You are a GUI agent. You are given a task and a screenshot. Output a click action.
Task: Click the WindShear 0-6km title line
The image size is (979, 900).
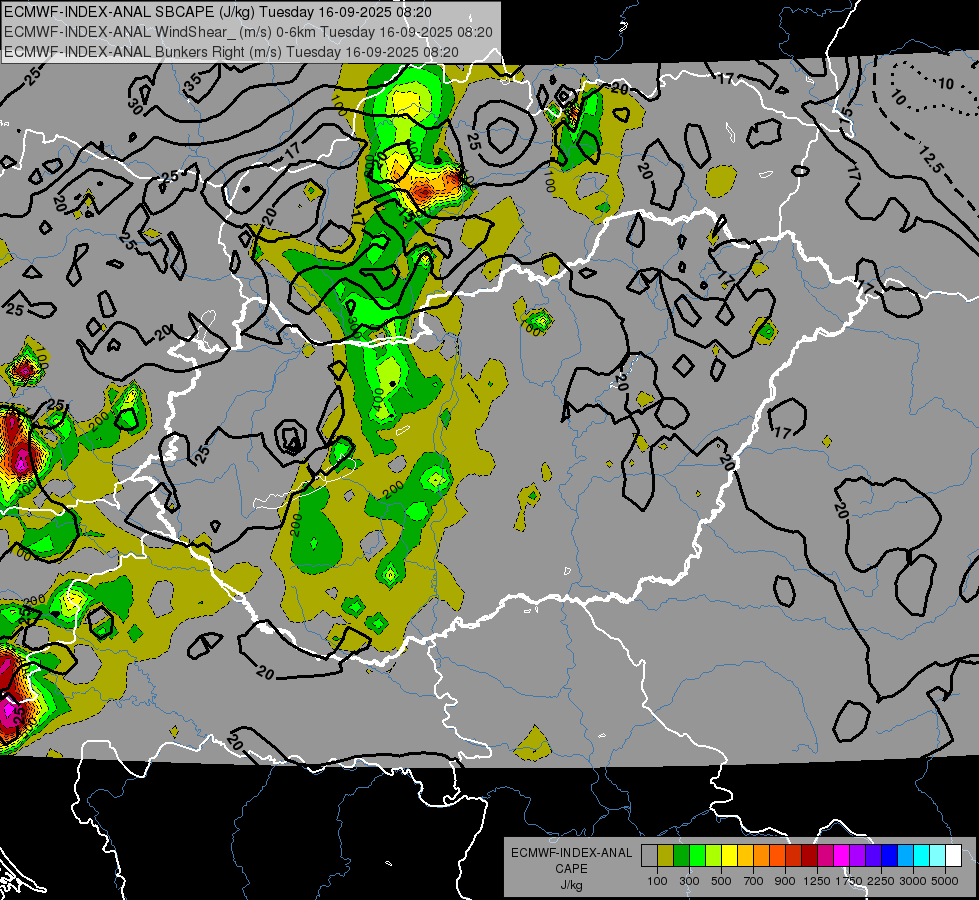(248, 32)
